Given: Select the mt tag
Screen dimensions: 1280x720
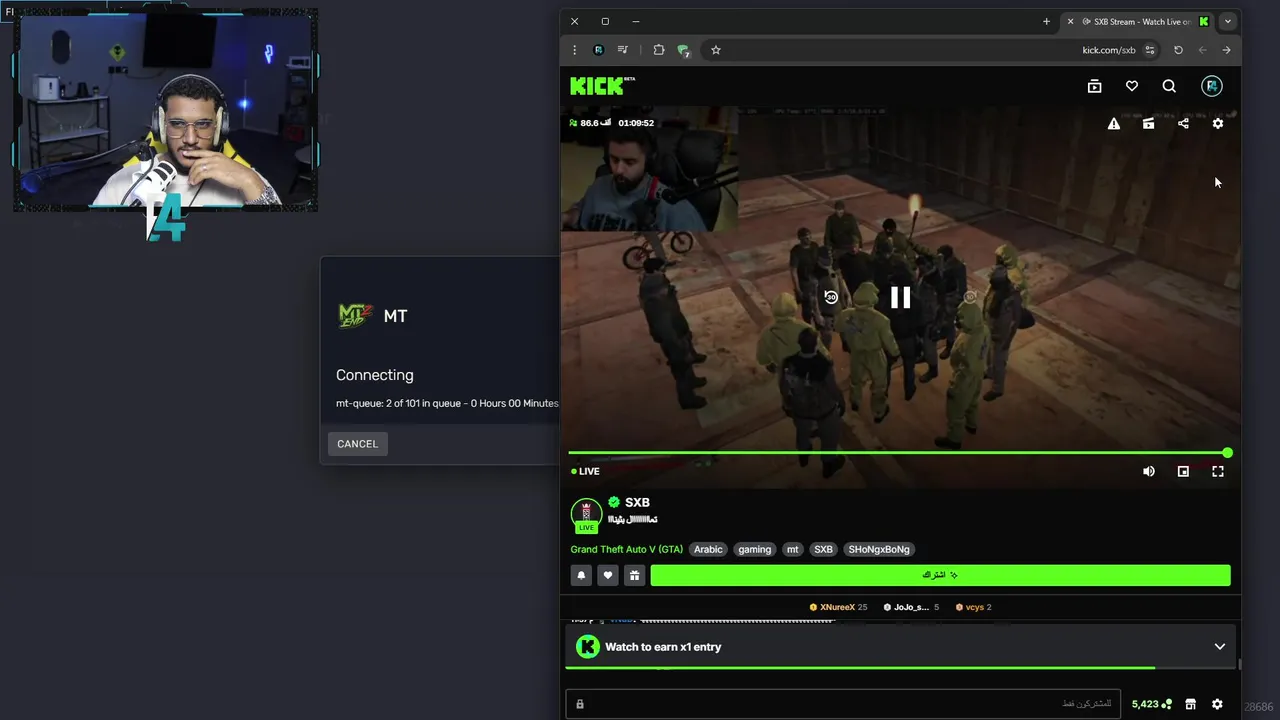Looking at the screenshot, I should pos(792,549).
